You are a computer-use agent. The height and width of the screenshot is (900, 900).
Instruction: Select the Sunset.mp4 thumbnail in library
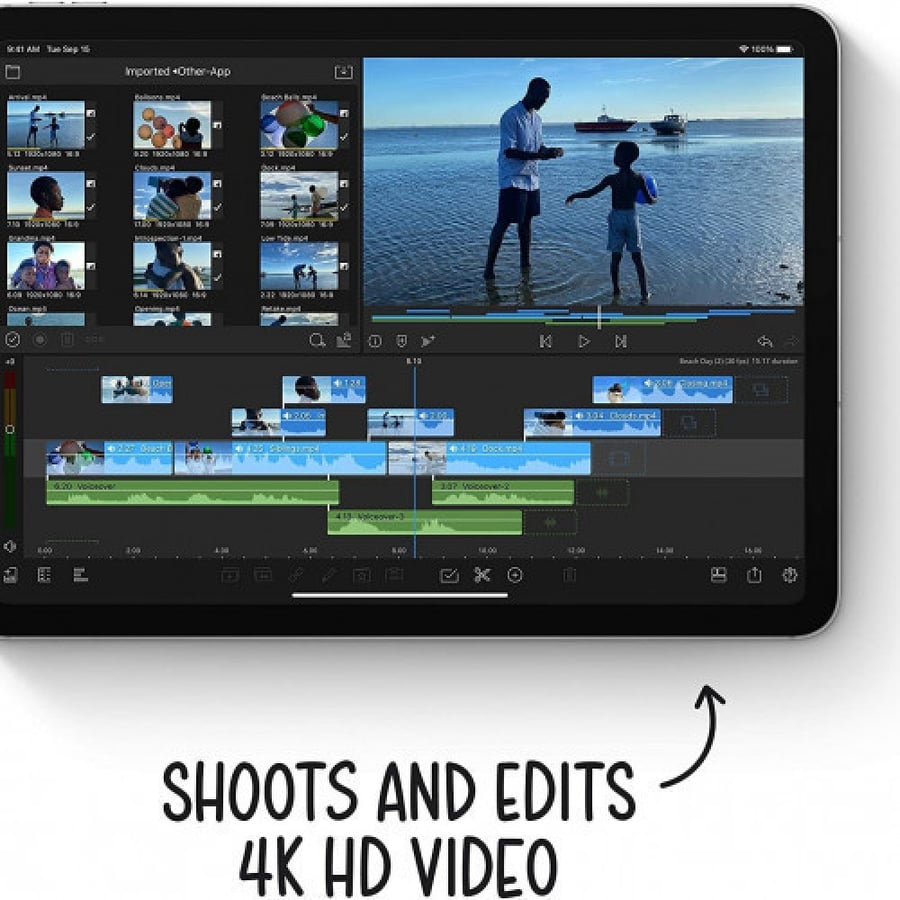pos(46,196)
